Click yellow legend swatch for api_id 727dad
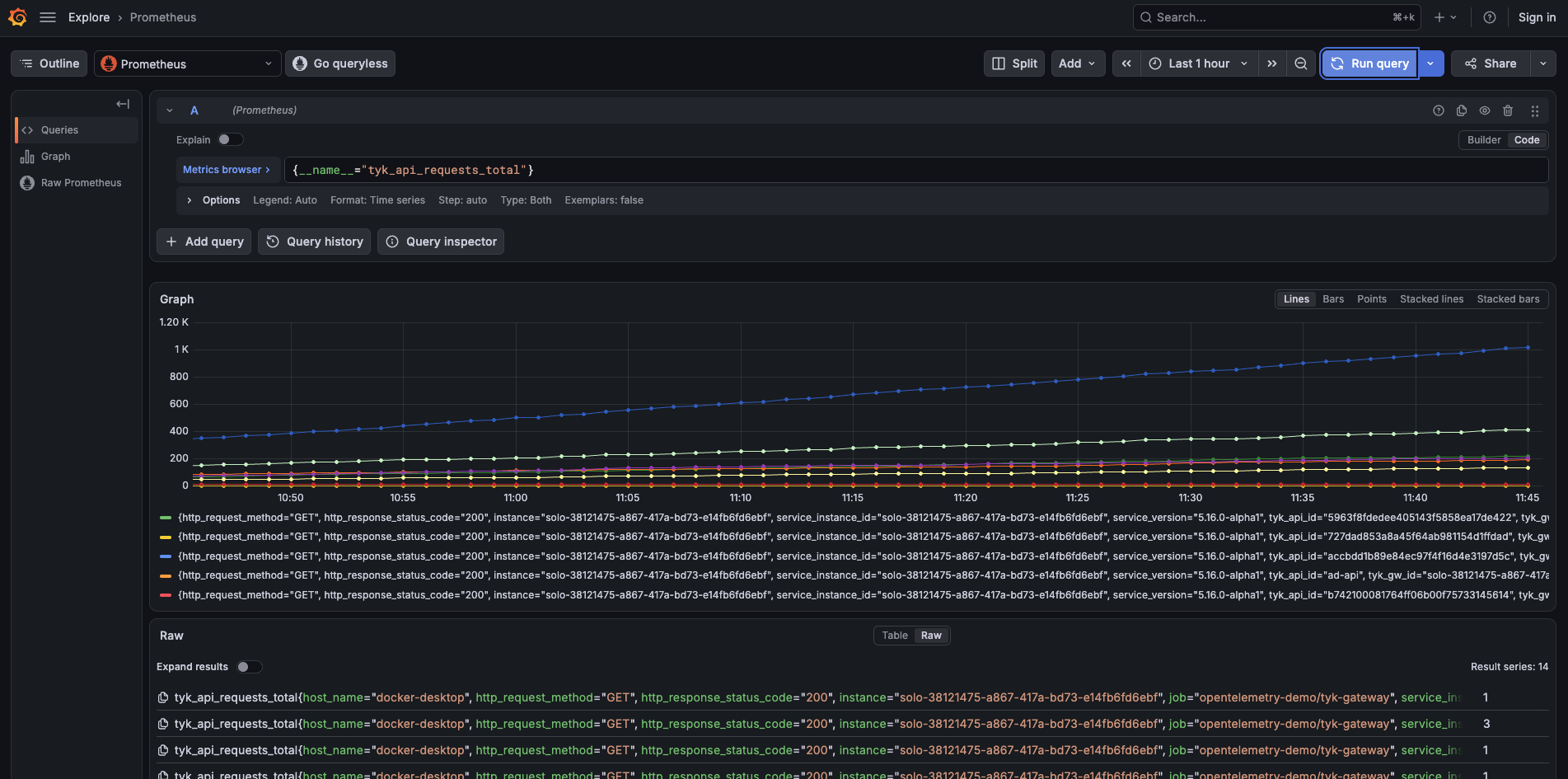This screenshot has height=779, width=1568. [166, 537]
